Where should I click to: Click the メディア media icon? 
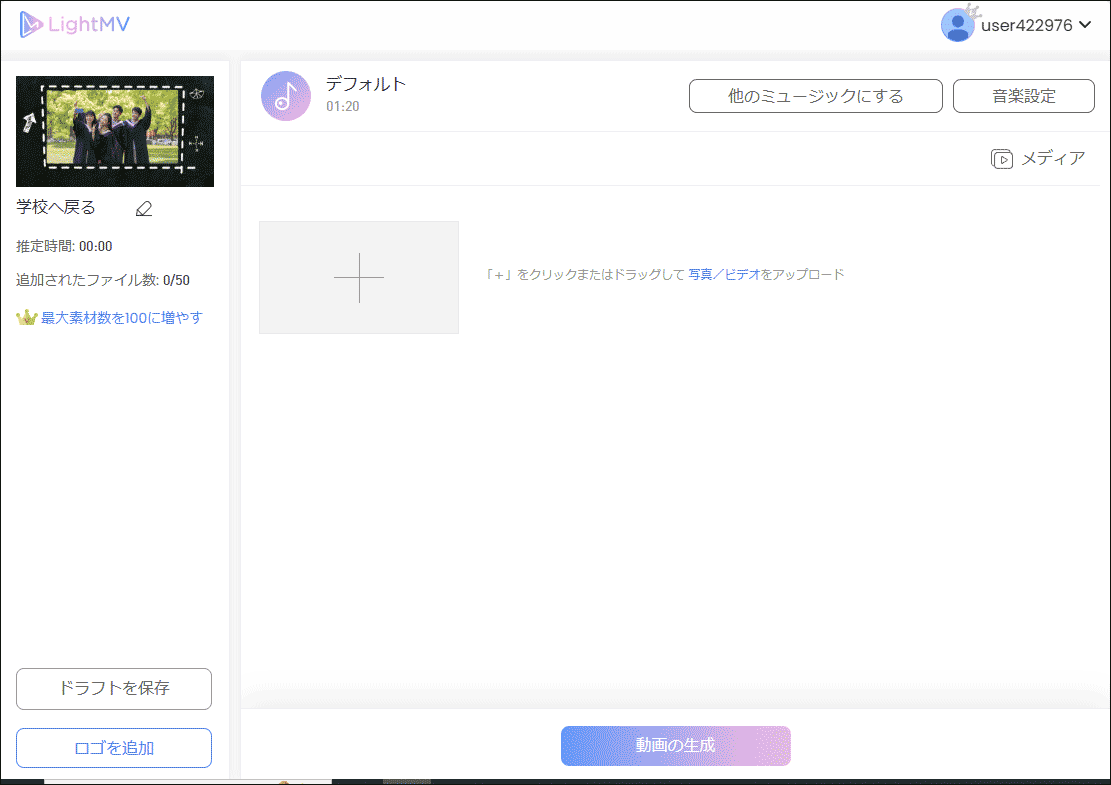(x=1001, y=159)
